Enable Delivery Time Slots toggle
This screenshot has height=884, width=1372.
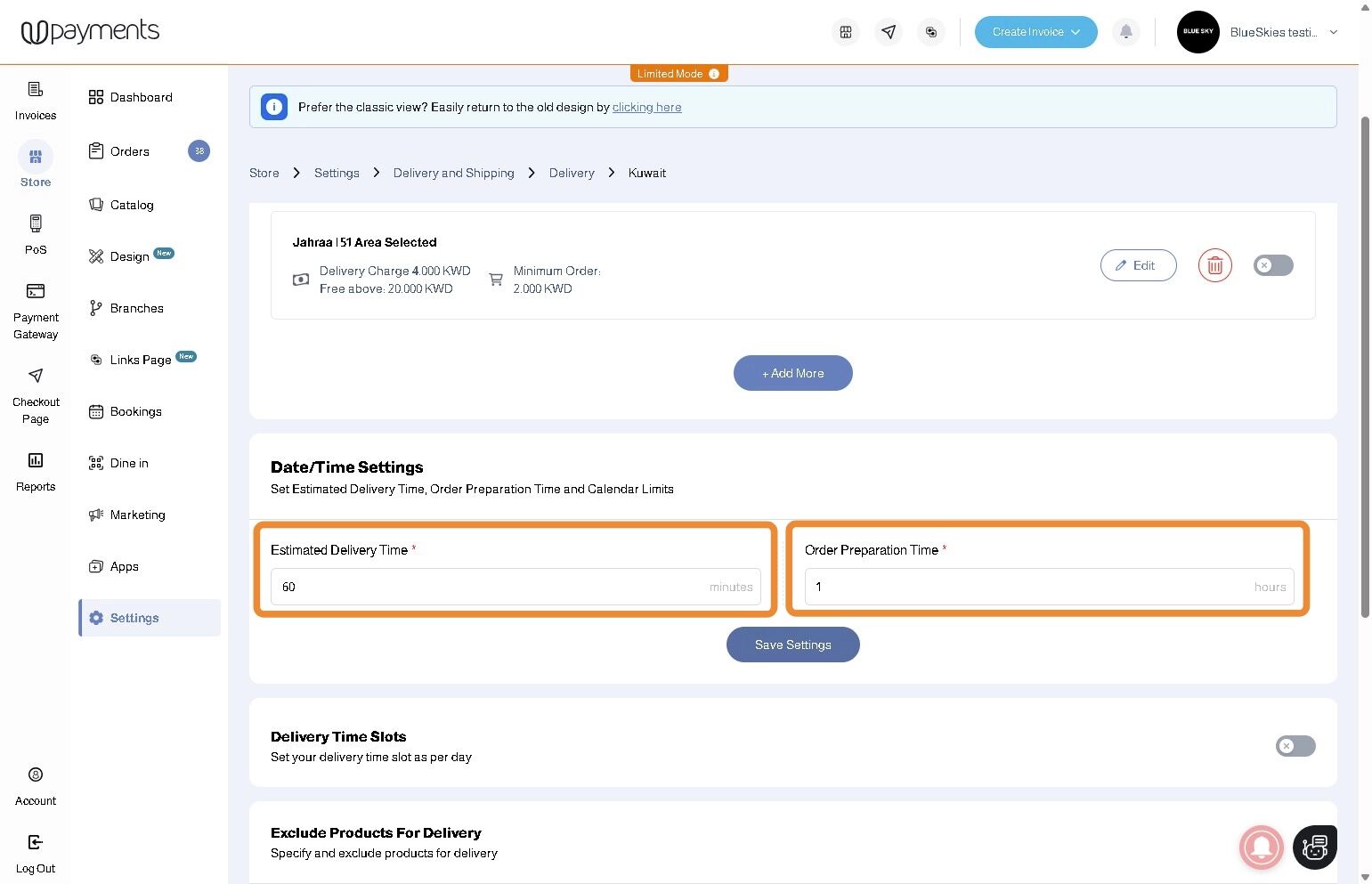1295,746
